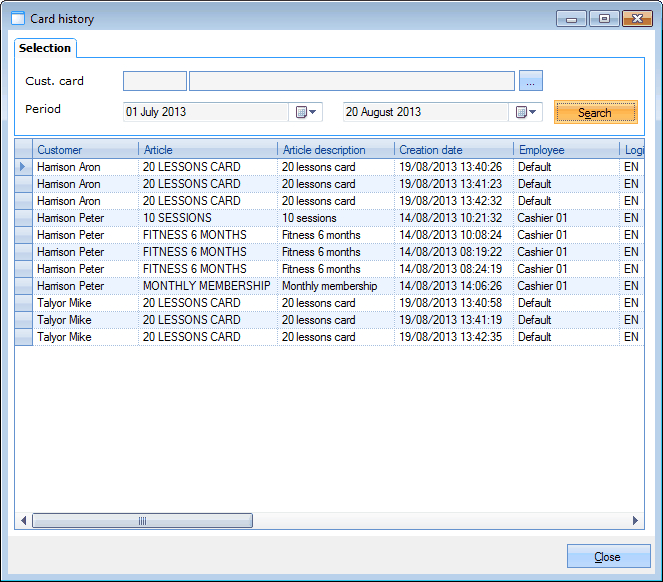Sort by Article column header
663x582 pixels.
point(207,150)
